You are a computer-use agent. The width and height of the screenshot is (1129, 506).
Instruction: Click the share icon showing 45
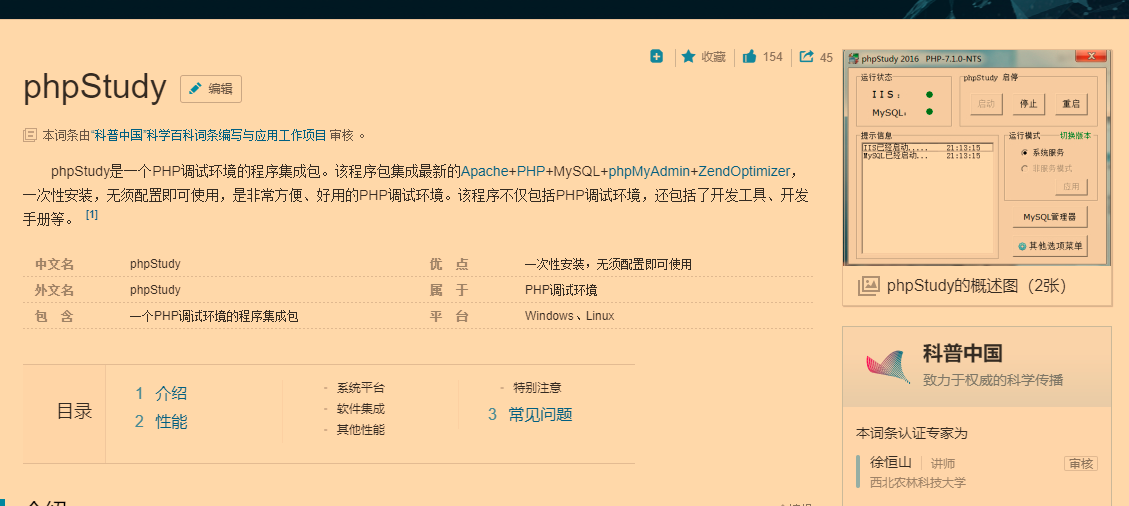806,56
